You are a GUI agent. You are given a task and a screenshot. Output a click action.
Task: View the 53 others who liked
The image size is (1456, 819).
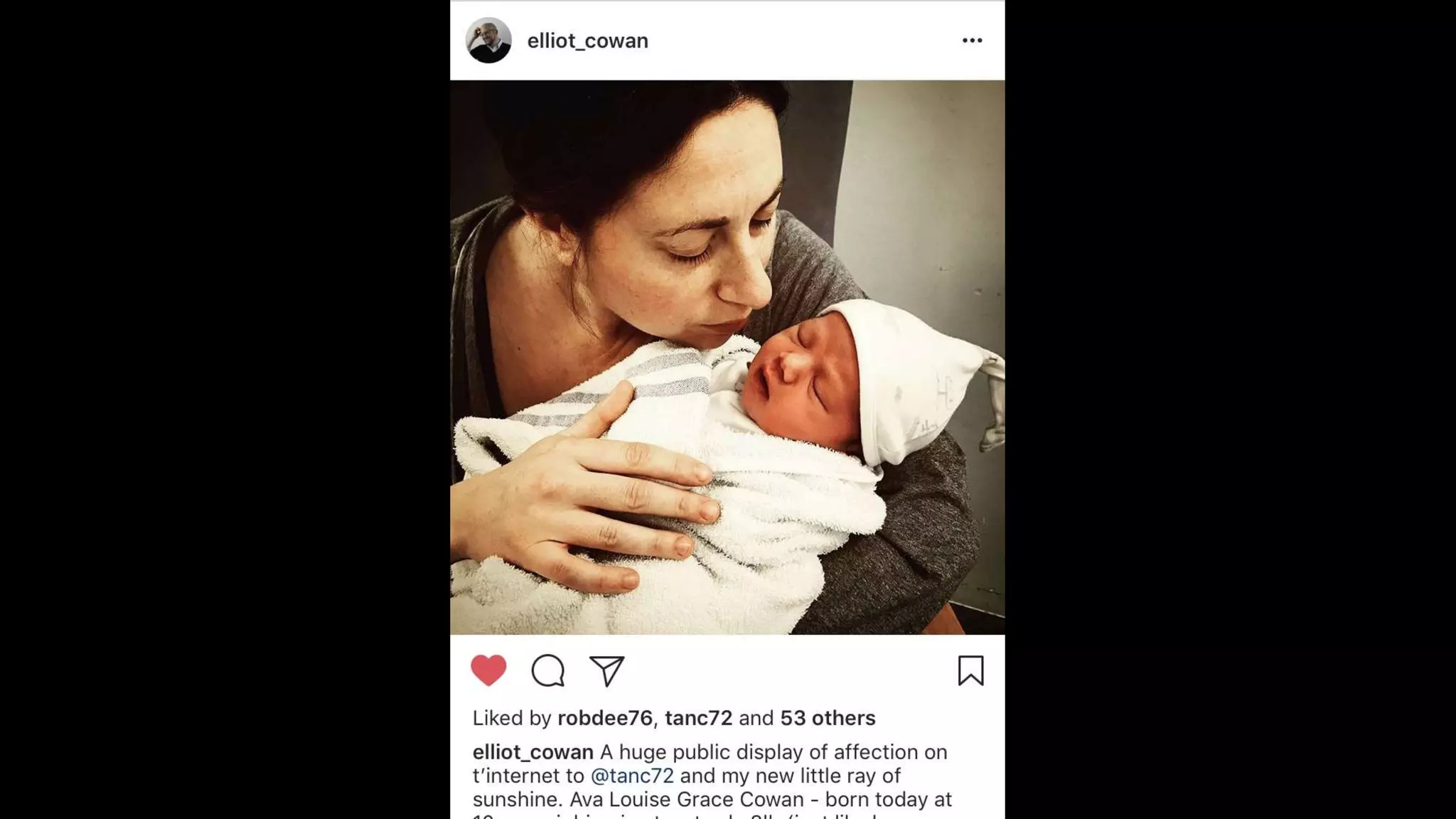click(828, 718)
